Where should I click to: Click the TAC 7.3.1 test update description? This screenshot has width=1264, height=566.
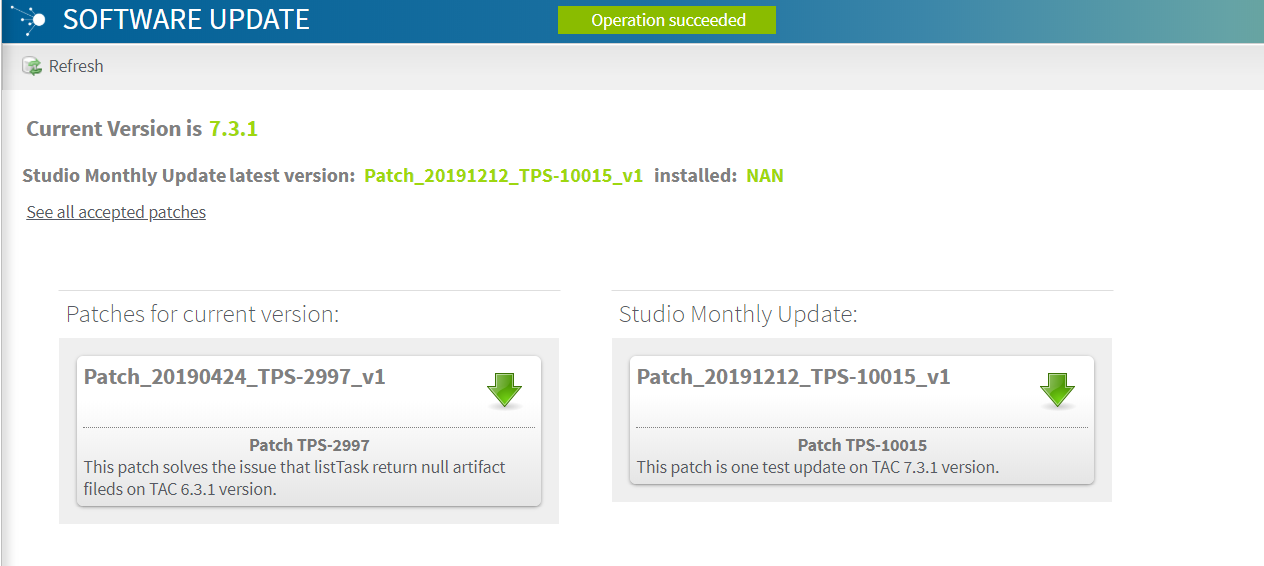pyautogui.click(x=818, y=467)
